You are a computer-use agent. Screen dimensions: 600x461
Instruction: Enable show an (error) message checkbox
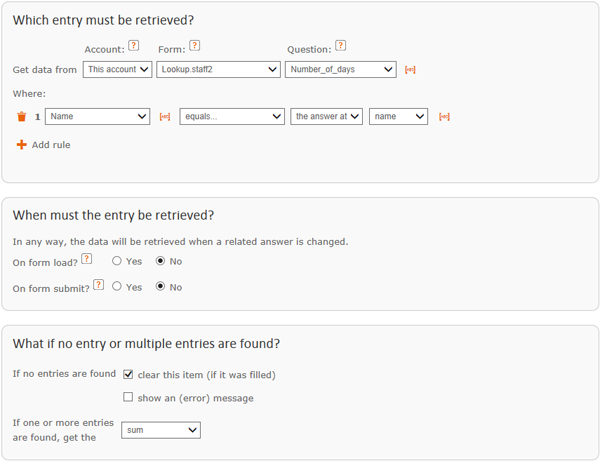(128, 397)
